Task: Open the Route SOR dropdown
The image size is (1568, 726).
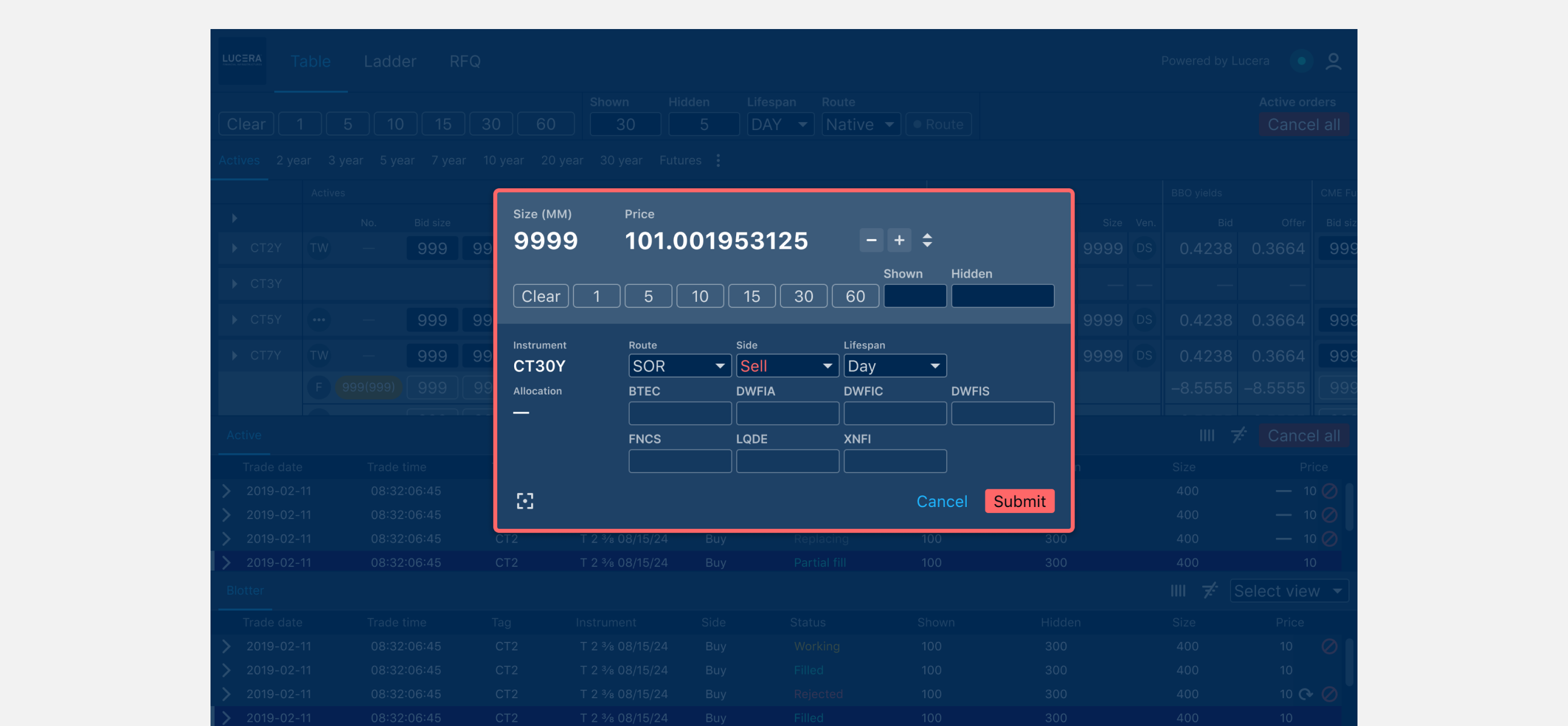Action: click(679, 366)
